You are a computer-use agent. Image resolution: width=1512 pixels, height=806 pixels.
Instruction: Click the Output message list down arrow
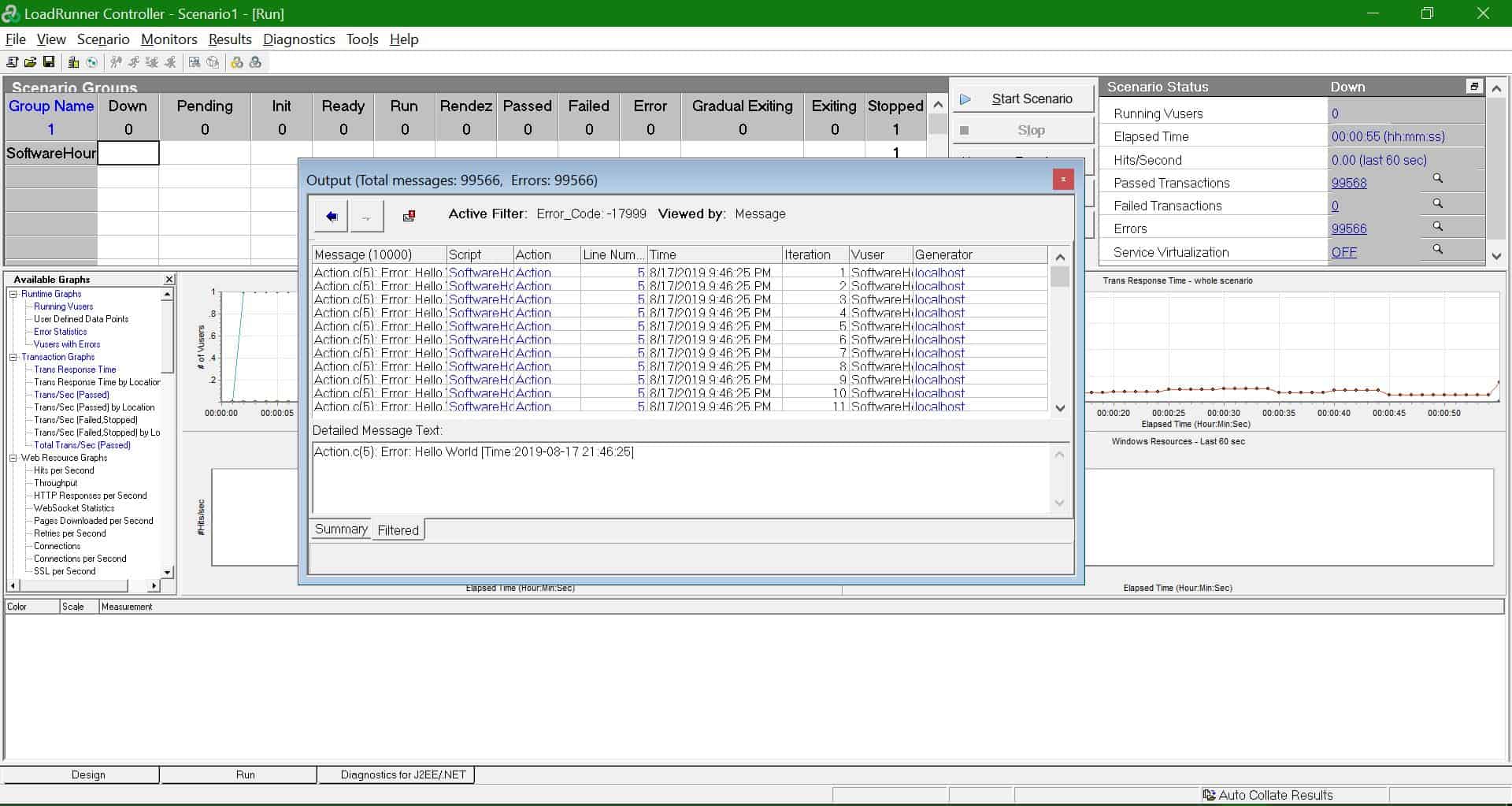pyautogui.click(x=1060, y=408)
